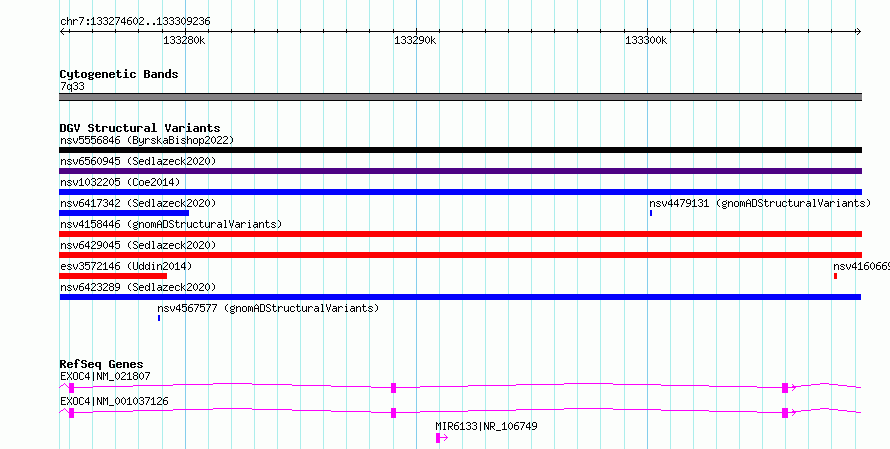The image size is (890, 449).
Task: Click the nsv6560945 (Sedlazeck2020) label
Action: [x=138, y=161]
